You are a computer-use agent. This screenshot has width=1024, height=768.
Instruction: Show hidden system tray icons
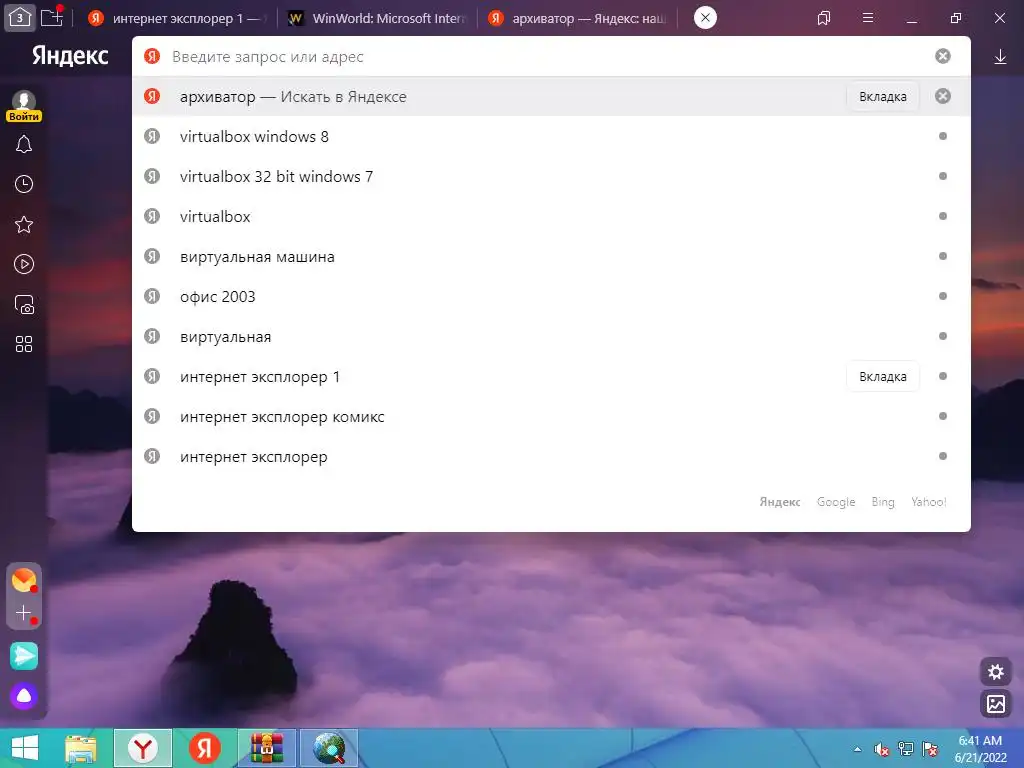[857, 749]
